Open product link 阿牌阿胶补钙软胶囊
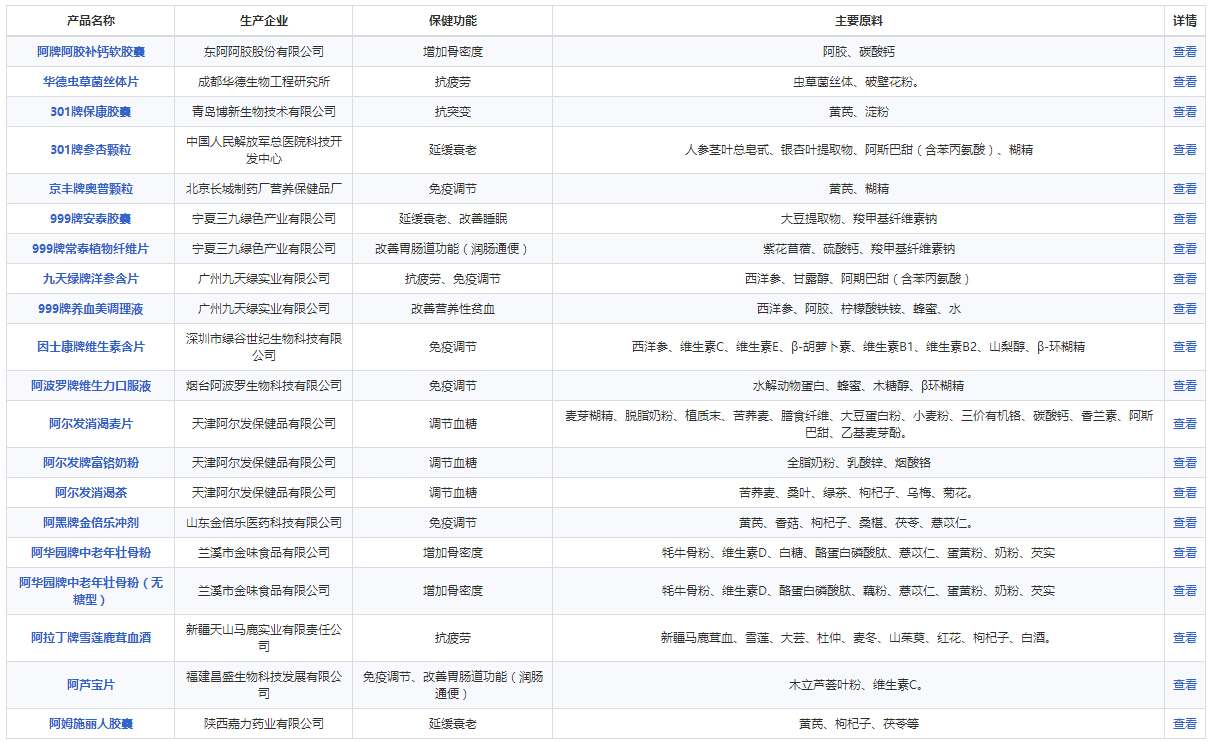This screenshot has height=742, width=1210. pyautogui.click(x=91, y=52)
